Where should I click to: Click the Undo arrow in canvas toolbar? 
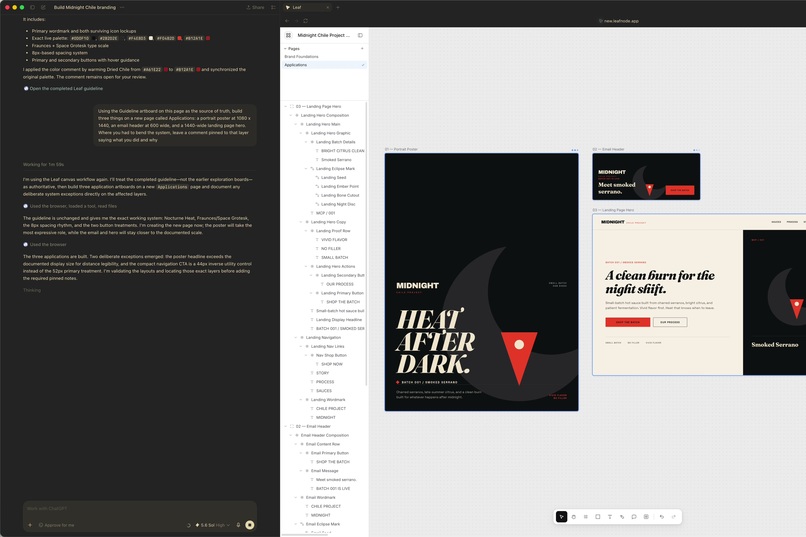[662, 516]
